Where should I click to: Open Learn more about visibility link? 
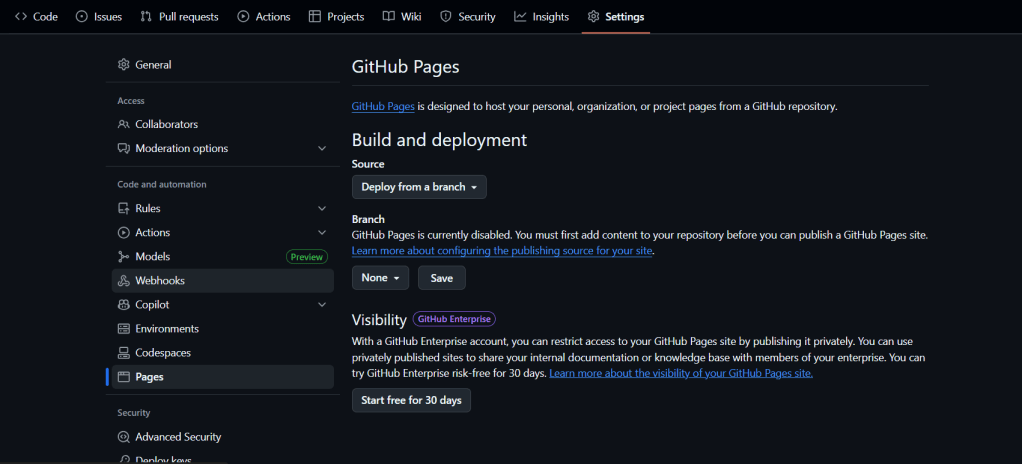681,373
